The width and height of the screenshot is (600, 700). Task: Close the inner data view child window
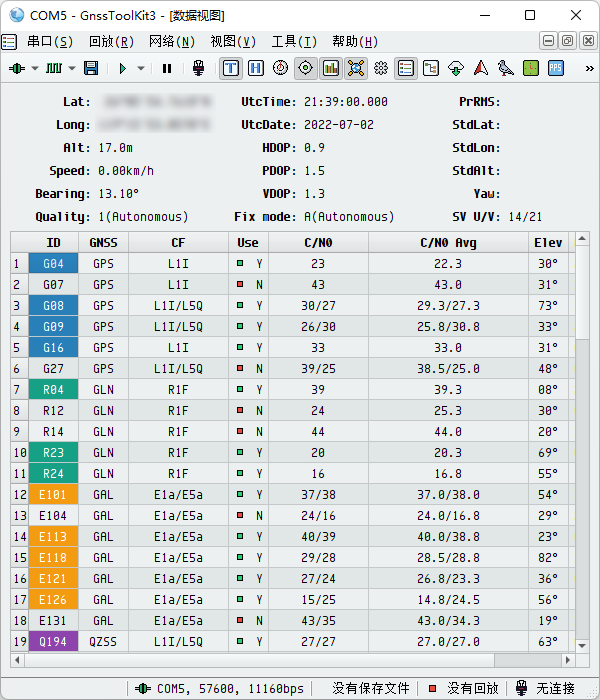[588, 41]
